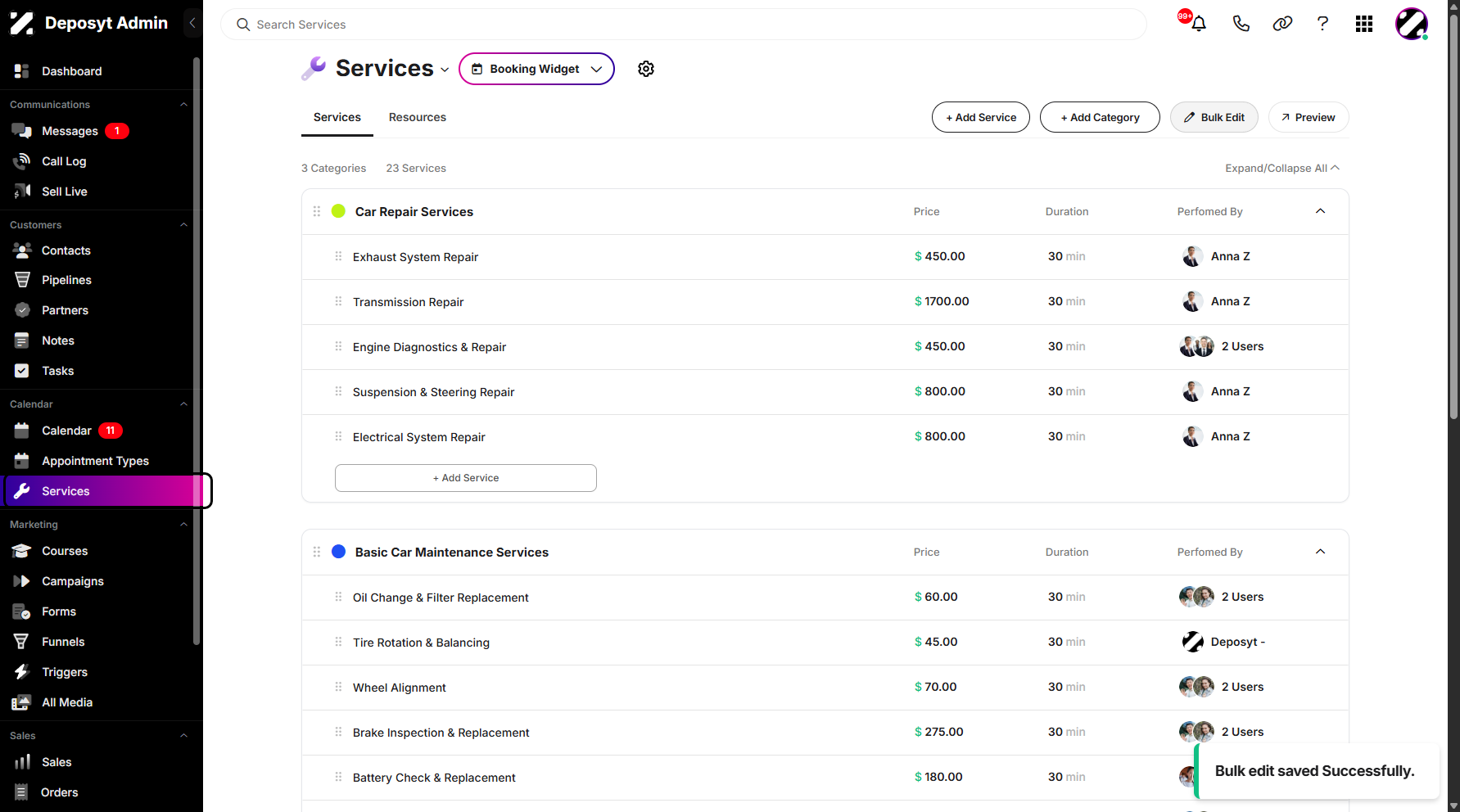Open the services settings gear icon
Image resolution: width=1460 pixels, height=812 pixels.
pyautogui.click(x=646, y=69)
